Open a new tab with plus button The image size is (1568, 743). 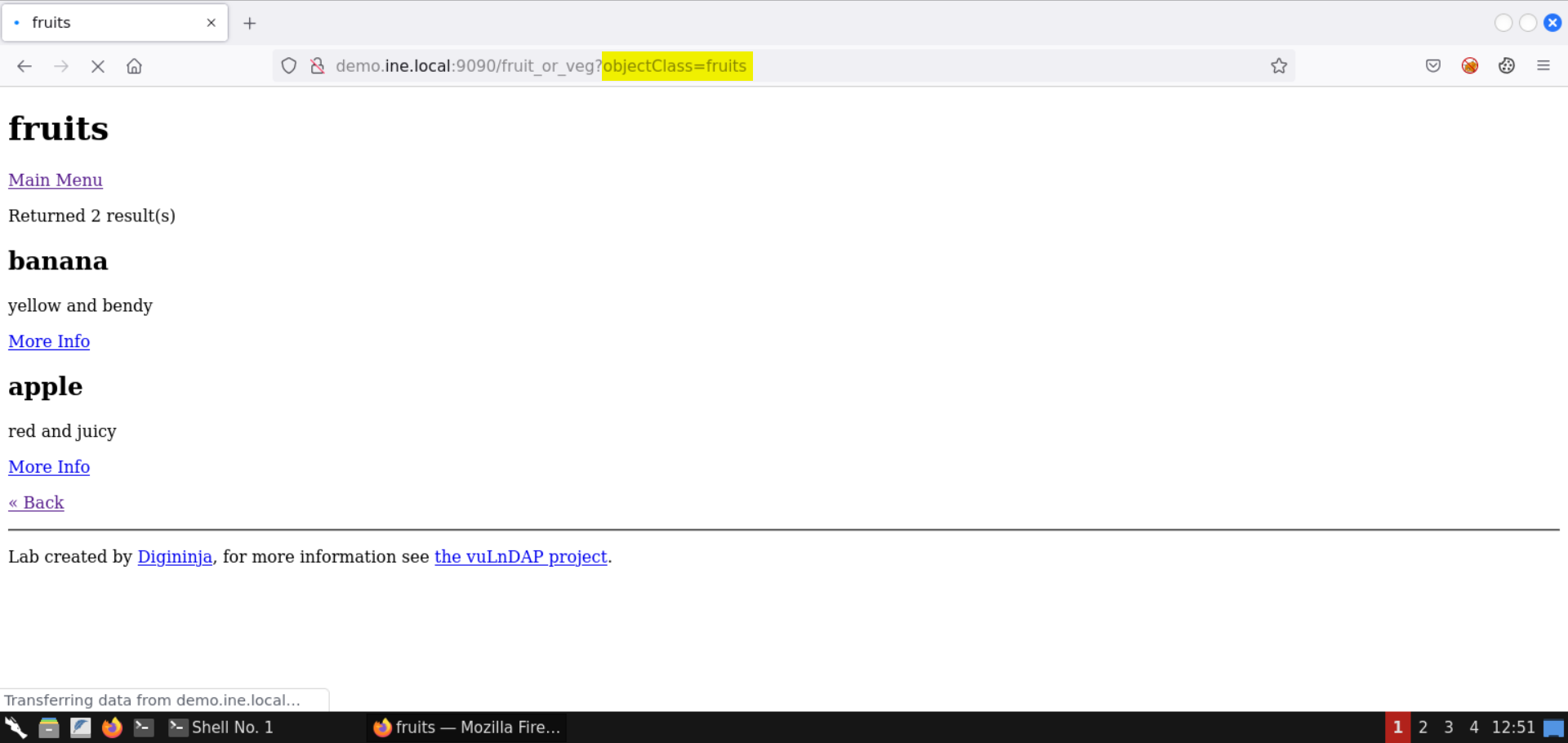(250, 23)
